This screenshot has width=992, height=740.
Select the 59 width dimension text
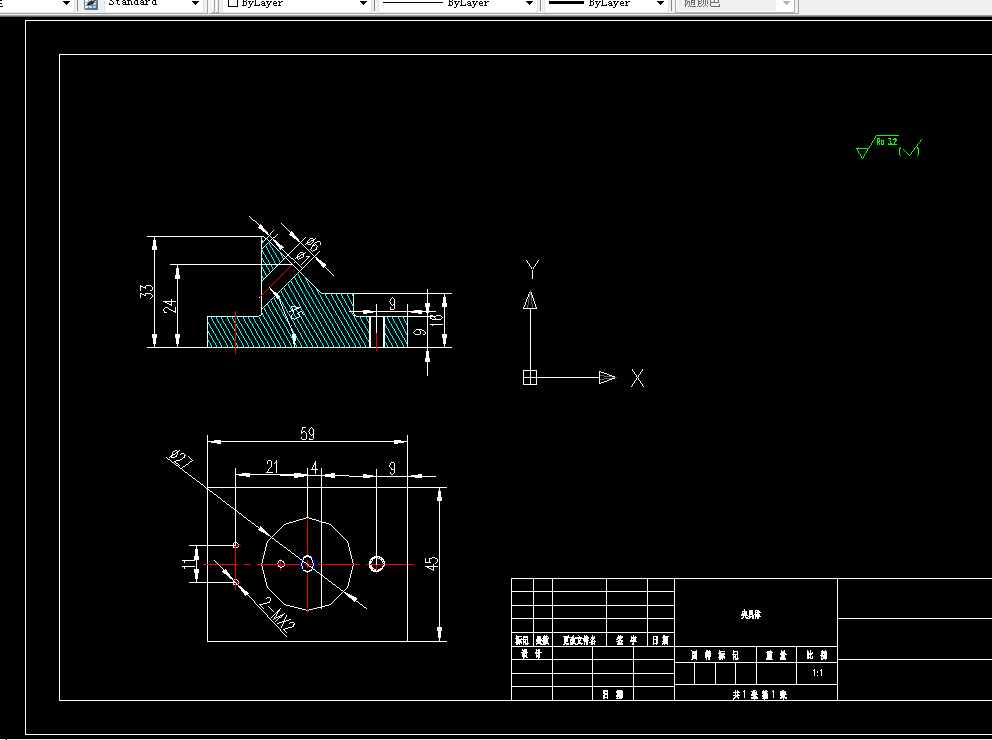pyautogui.click(x=307, y=433)
